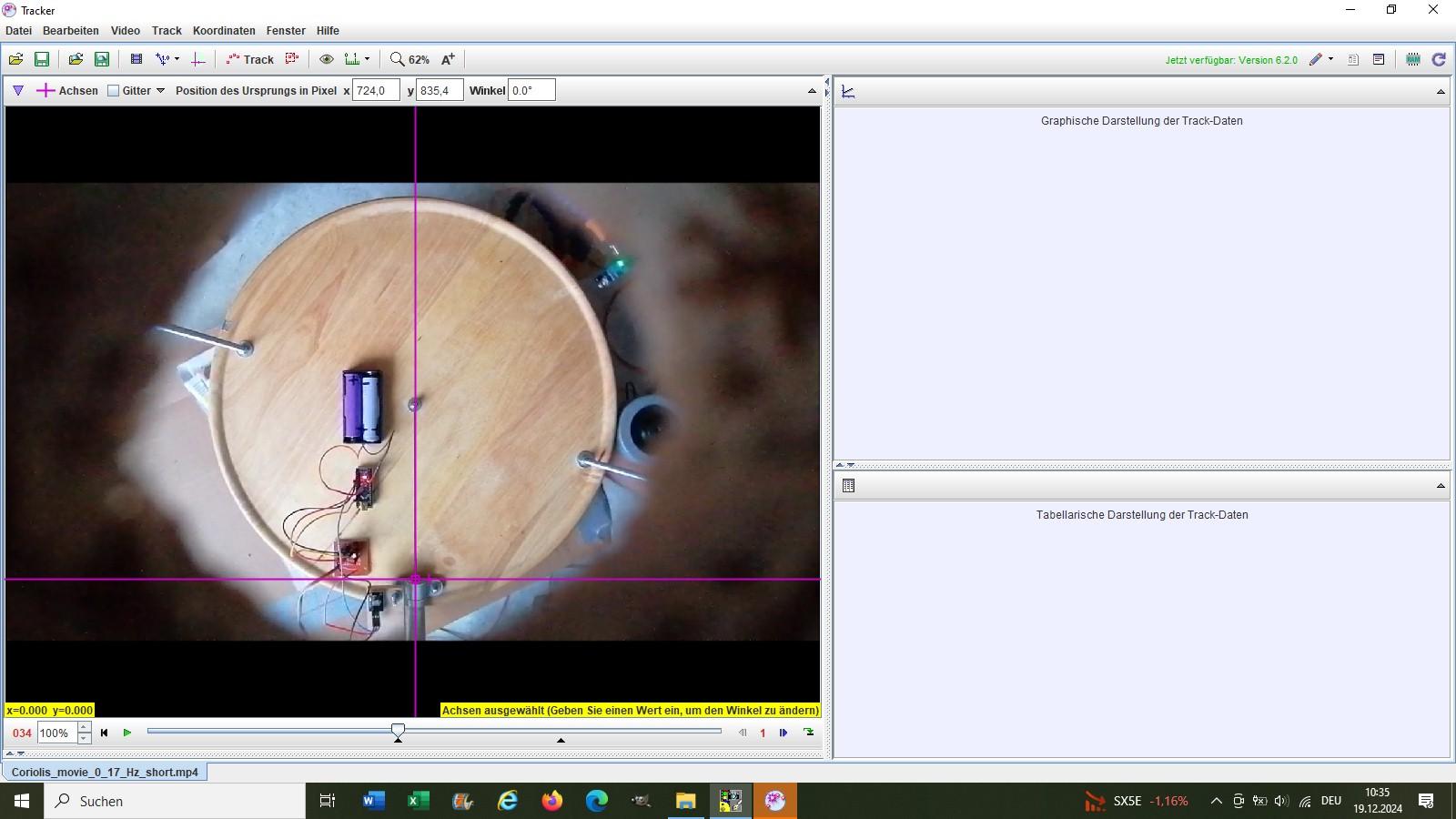Open the Video menu
The image size is (1456, 819).
tap(126, 31)
